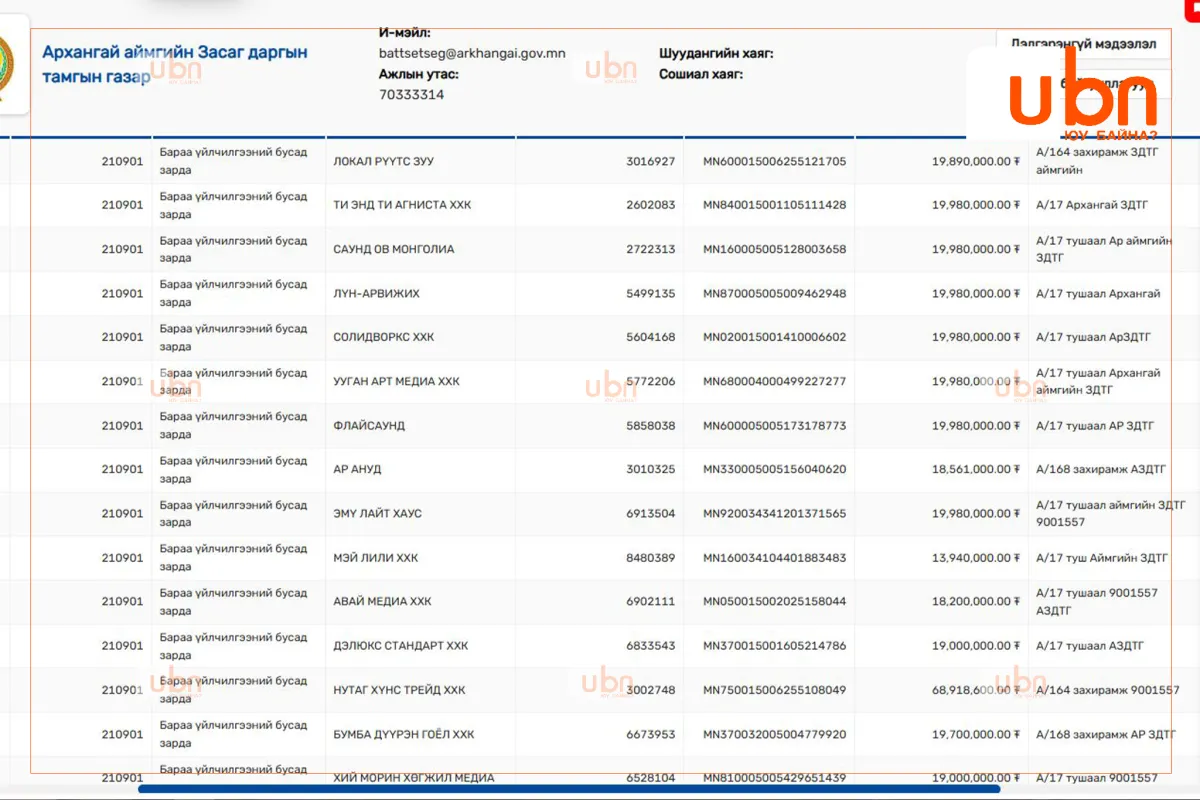The width and height of the screenshot is (1200, 800).
Task: Click registration number 8480389 for МЭЙ ЛИЛИ
Action: 651,557
